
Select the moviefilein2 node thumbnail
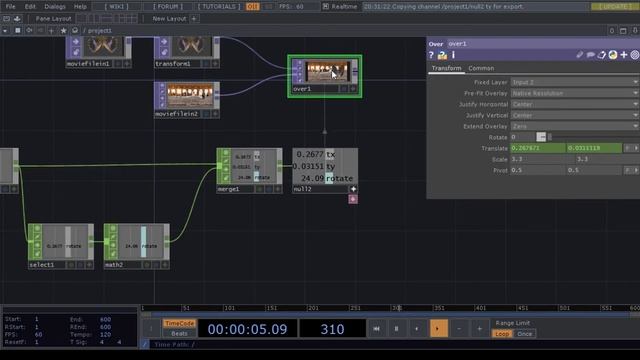pos(190,96)
